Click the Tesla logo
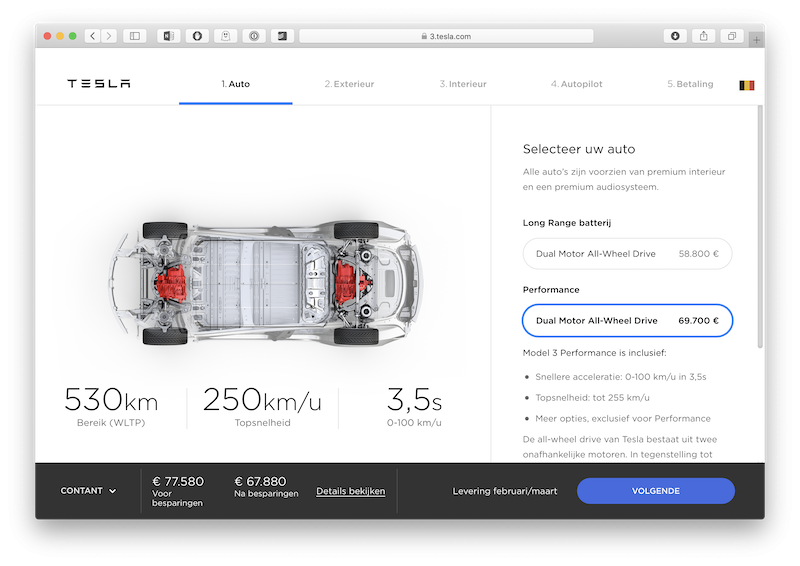 pyautogui.click(x=99, y=84)
